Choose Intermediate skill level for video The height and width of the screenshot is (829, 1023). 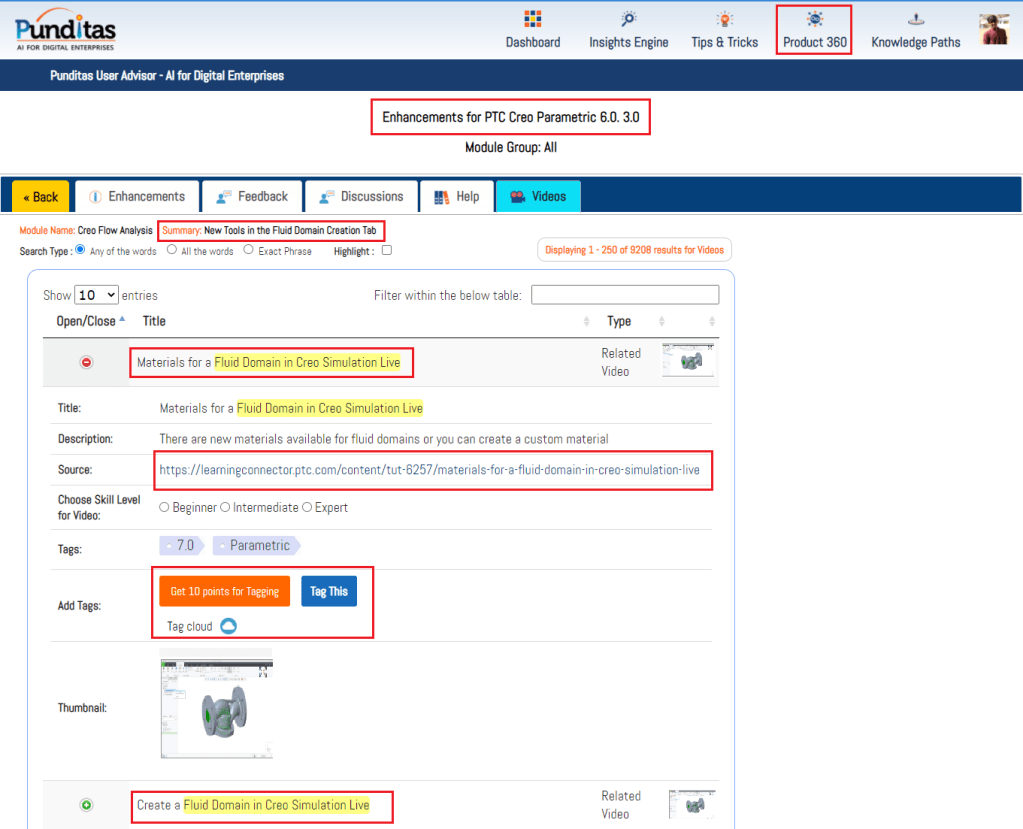(x=225, y=507)
